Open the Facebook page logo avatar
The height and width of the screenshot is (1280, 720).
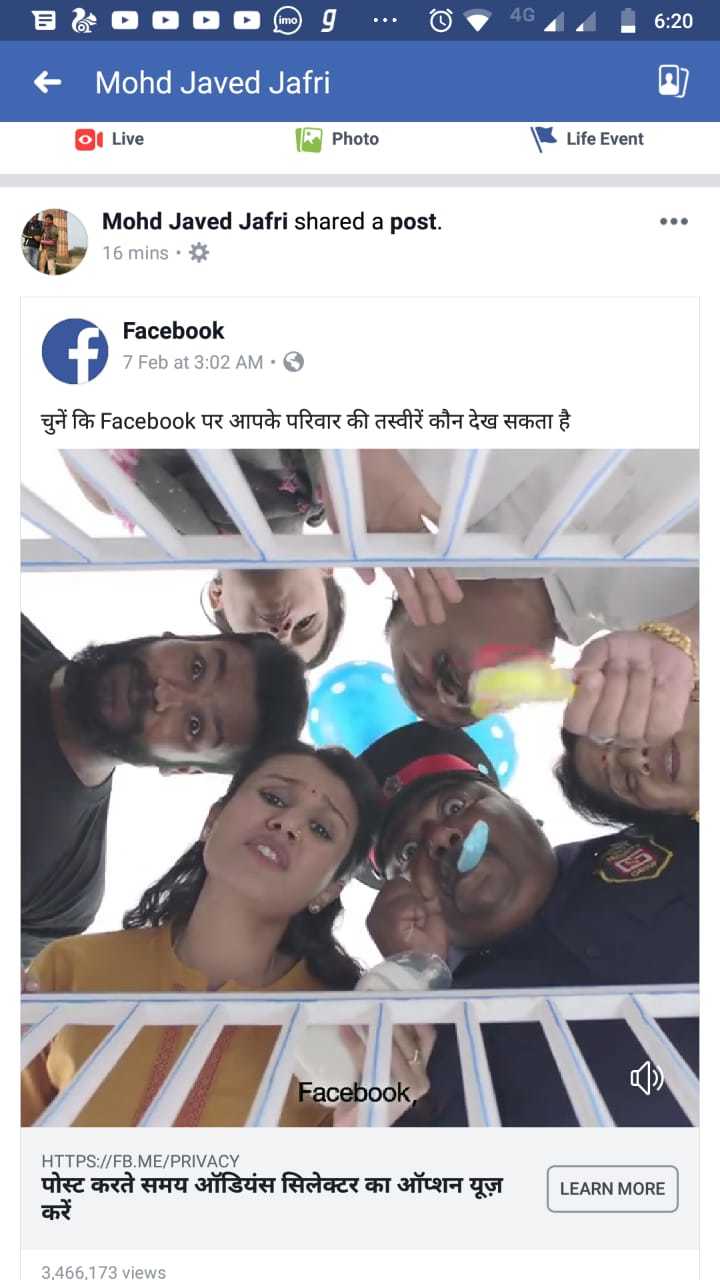pos(75,351)
